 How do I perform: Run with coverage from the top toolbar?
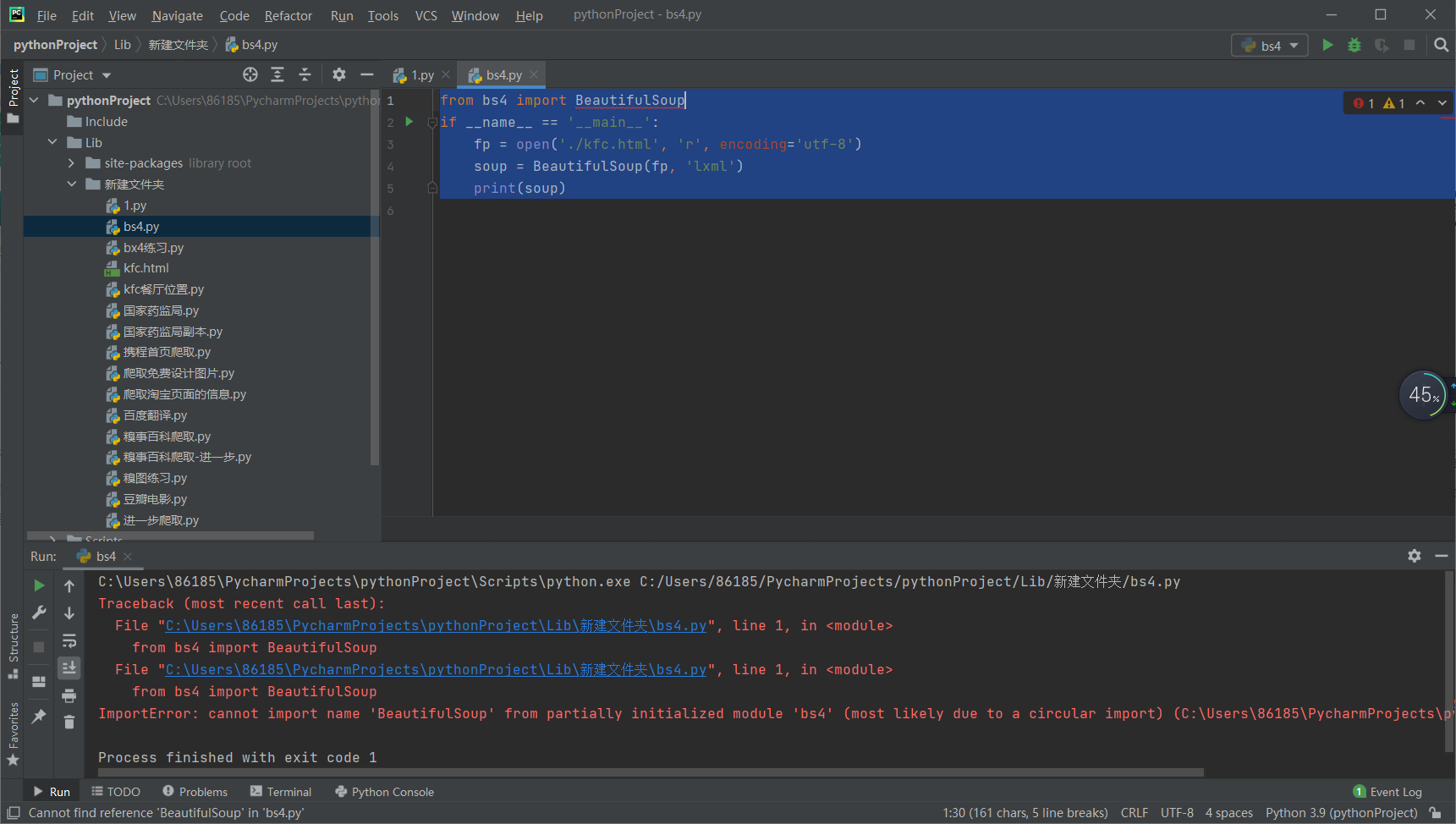click(x=1382, y=45)
